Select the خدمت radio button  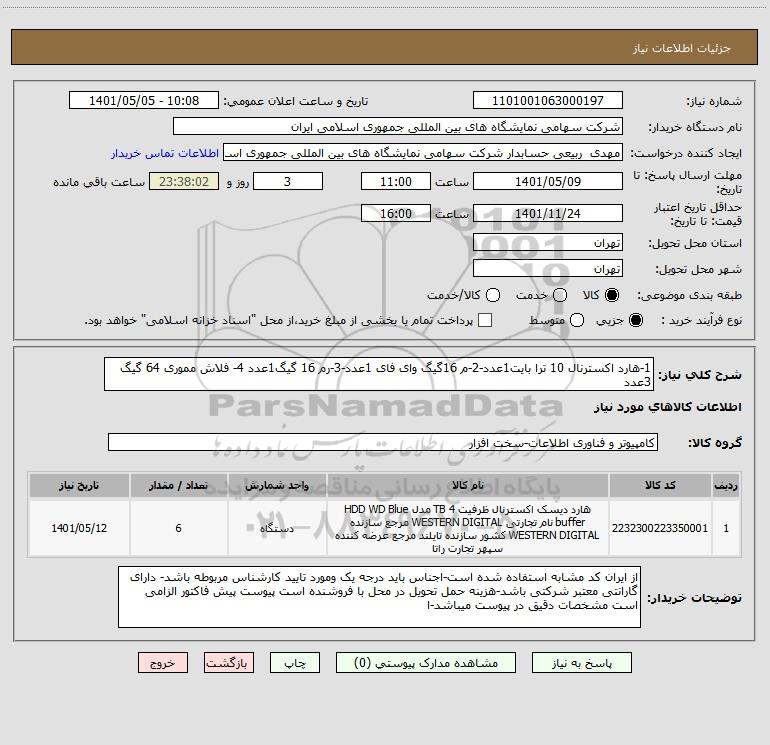coord(560,295)
